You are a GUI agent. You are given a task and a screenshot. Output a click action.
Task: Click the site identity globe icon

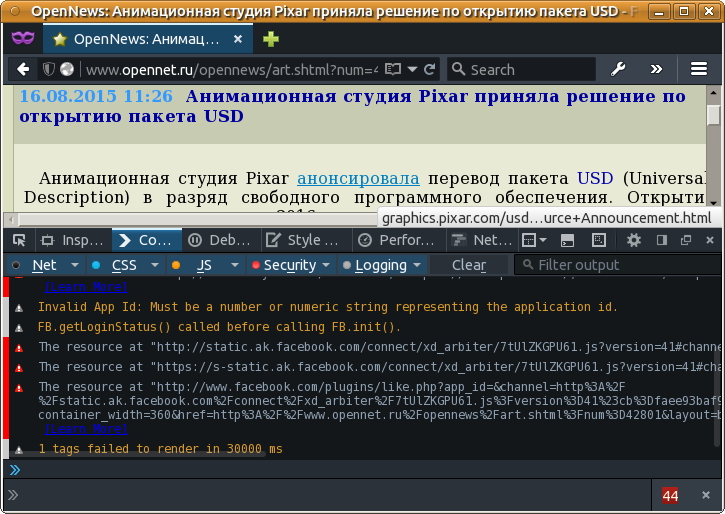pyautogui.click(x=67, y=69)
